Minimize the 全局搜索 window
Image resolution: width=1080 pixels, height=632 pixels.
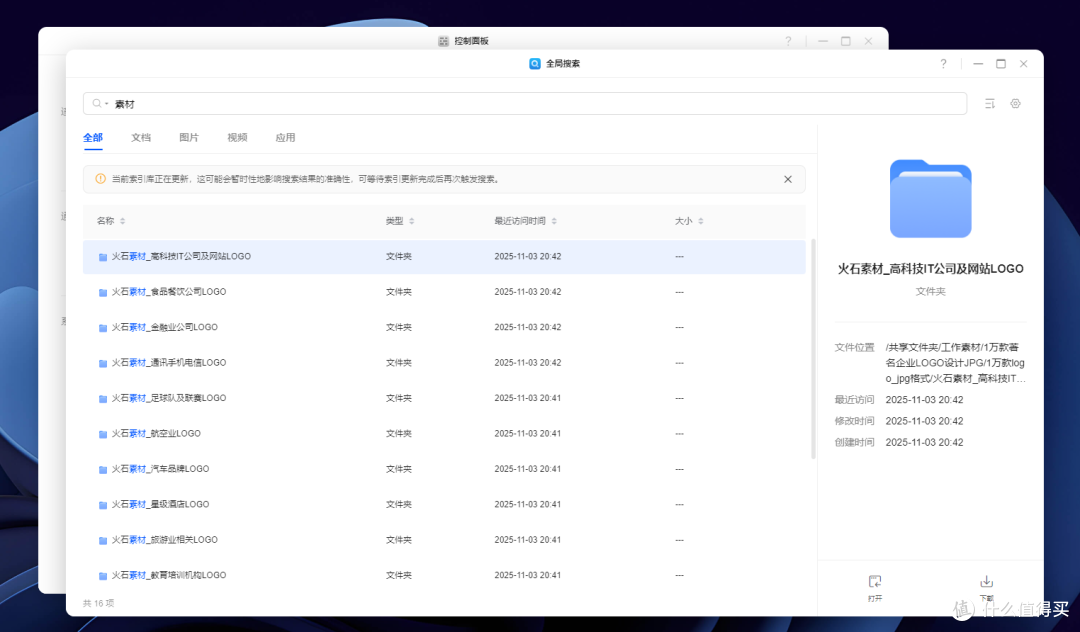tap(978, 63)
